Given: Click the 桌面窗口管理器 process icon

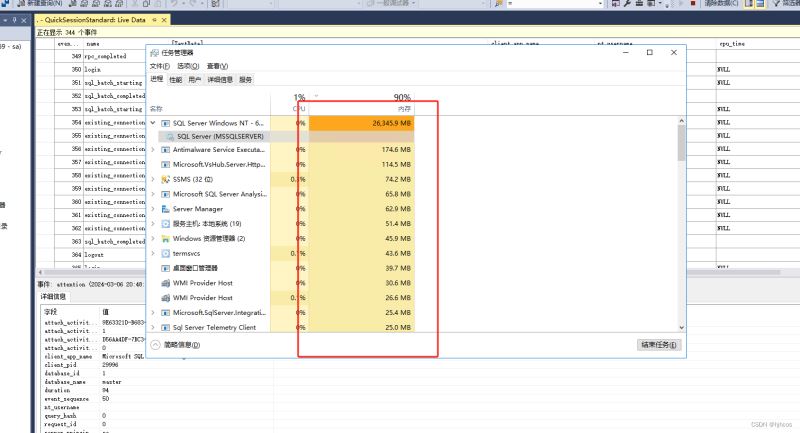Looking at the screenshot, I should [165, 268].
